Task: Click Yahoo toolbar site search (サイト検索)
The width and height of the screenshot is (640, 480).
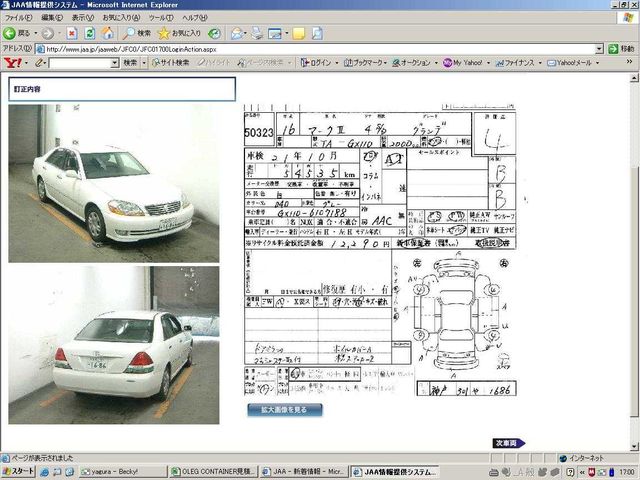Action: pos(171,63)
